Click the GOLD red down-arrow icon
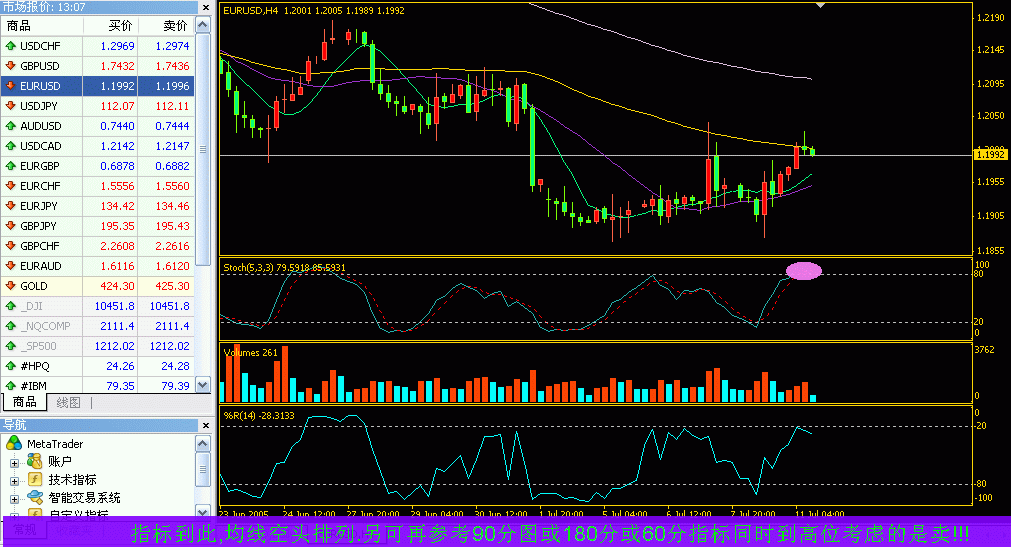 pyautogui.click(x=10, y=286)
